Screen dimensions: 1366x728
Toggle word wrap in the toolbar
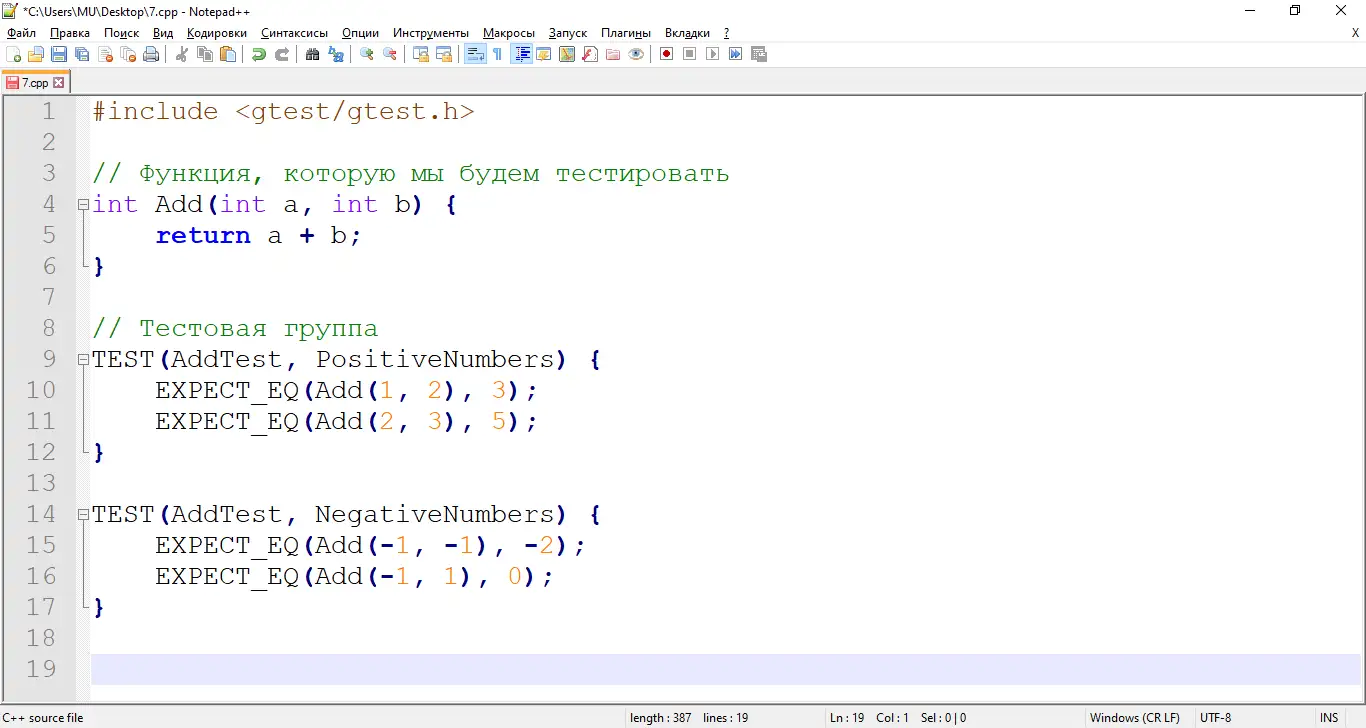tap(475, 54)
